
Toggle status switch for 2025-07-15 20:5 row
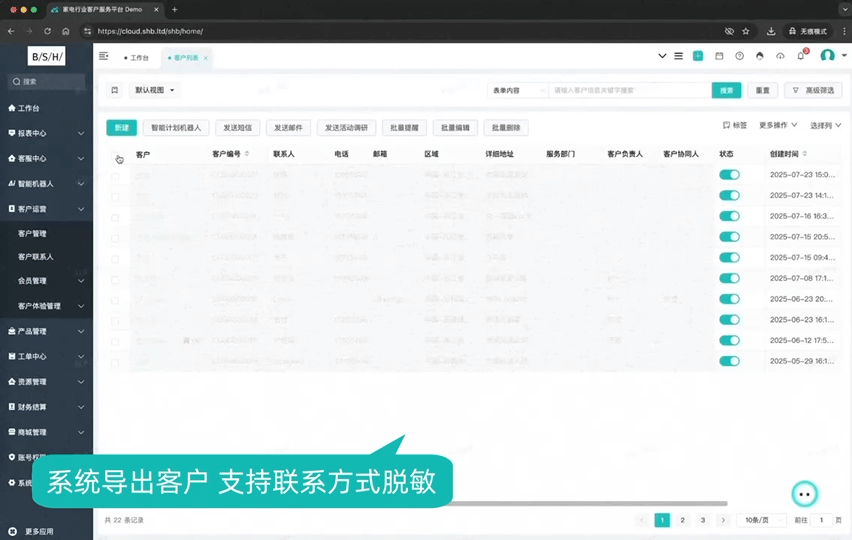point(729,237)
